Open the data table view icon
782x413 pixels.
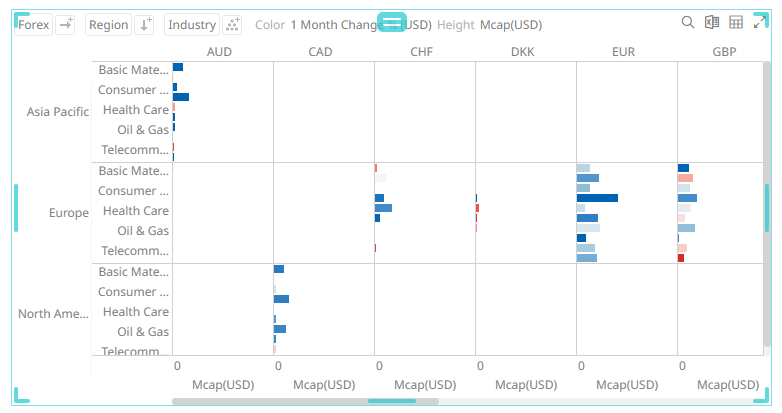point(735,23)
